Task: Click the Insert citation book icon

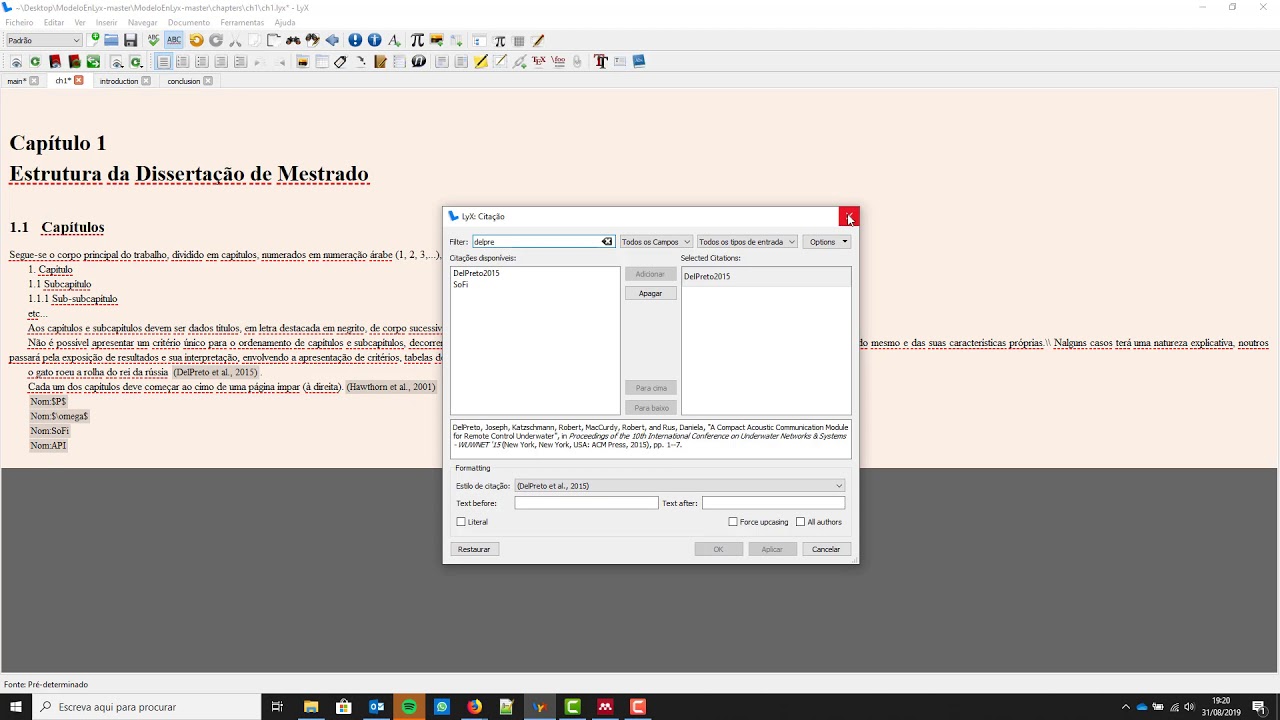Action: 380,61
